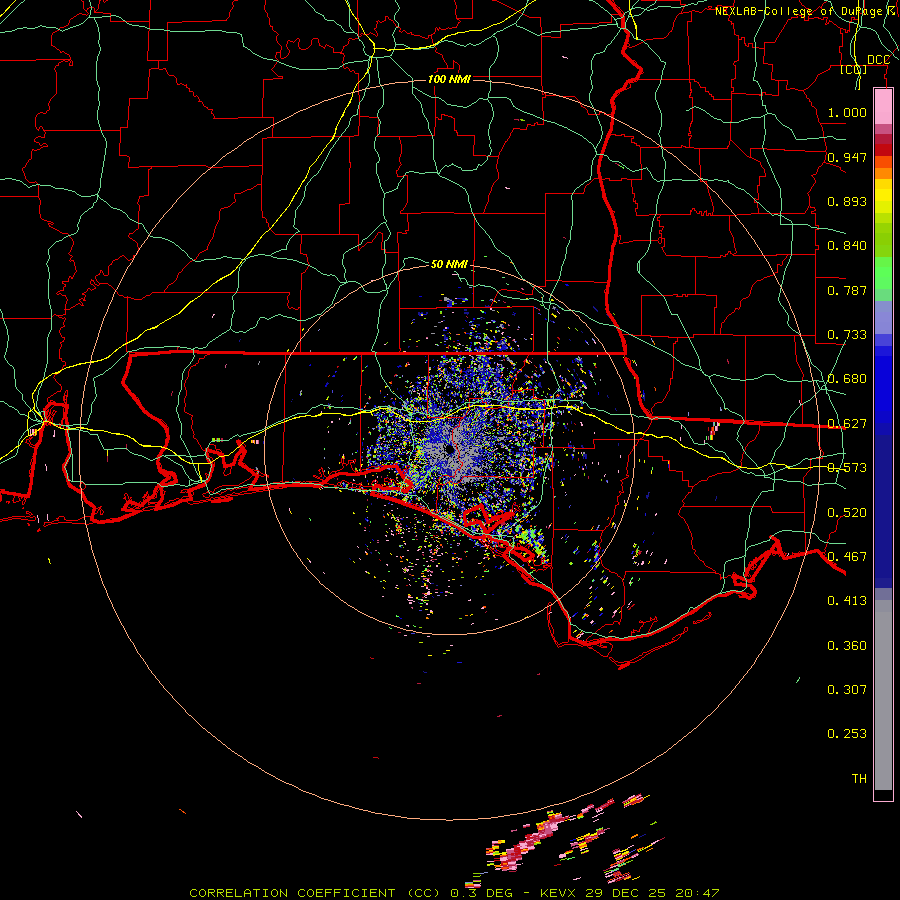Viewport: 900px width, 900px height.
Task: Click the [CC] units label above the scale
Action: click(x=853, y=69)
